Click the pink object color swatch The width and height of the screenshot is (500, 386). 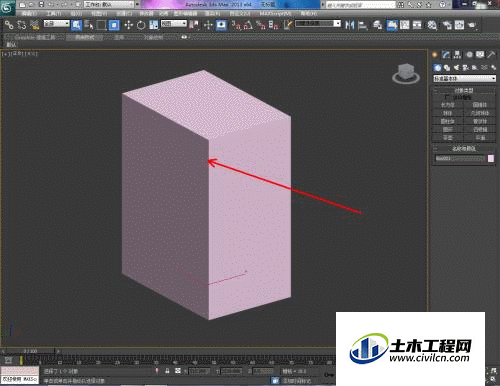pos(491,158)
